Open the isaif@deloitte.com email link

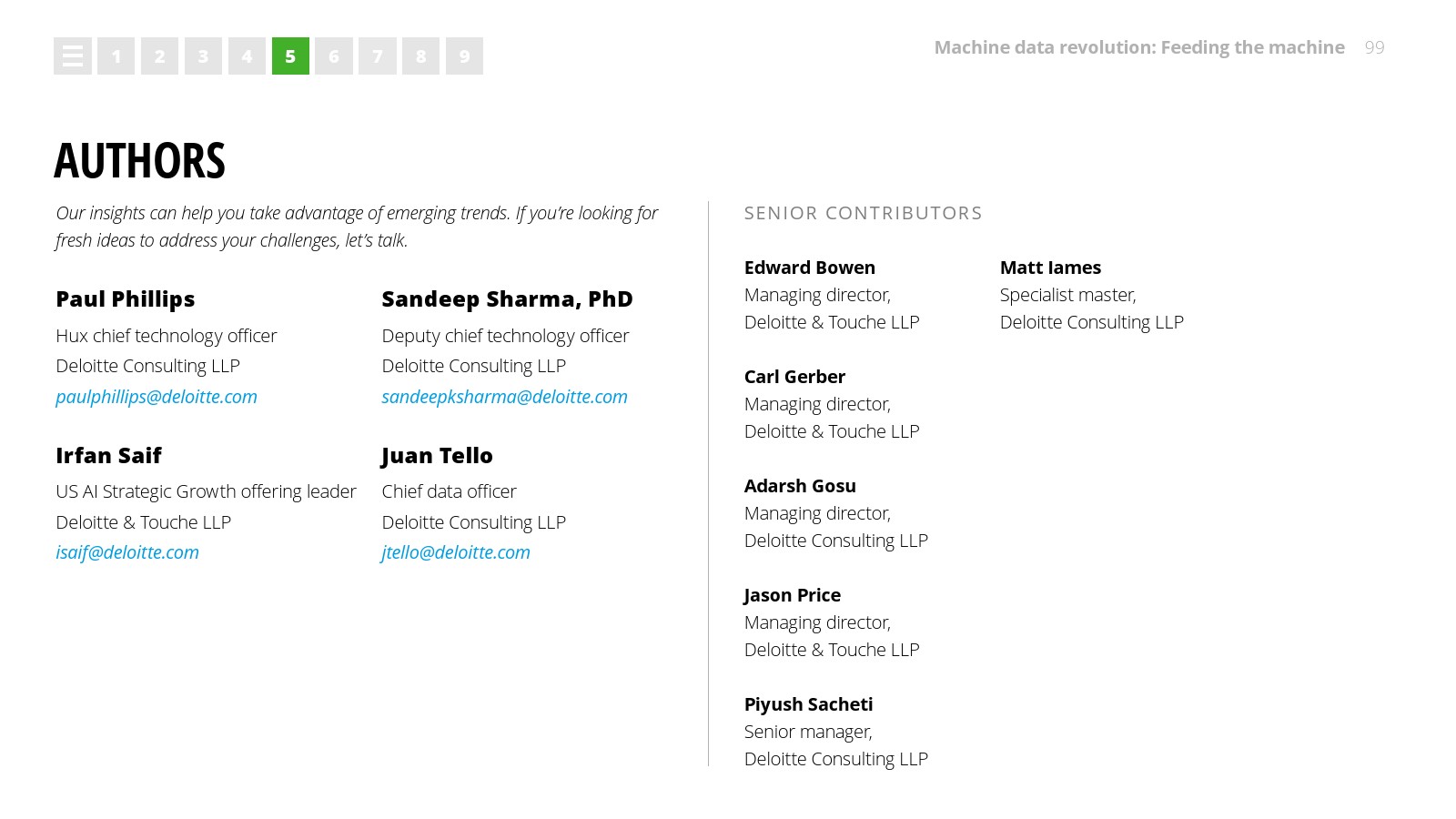127,552
